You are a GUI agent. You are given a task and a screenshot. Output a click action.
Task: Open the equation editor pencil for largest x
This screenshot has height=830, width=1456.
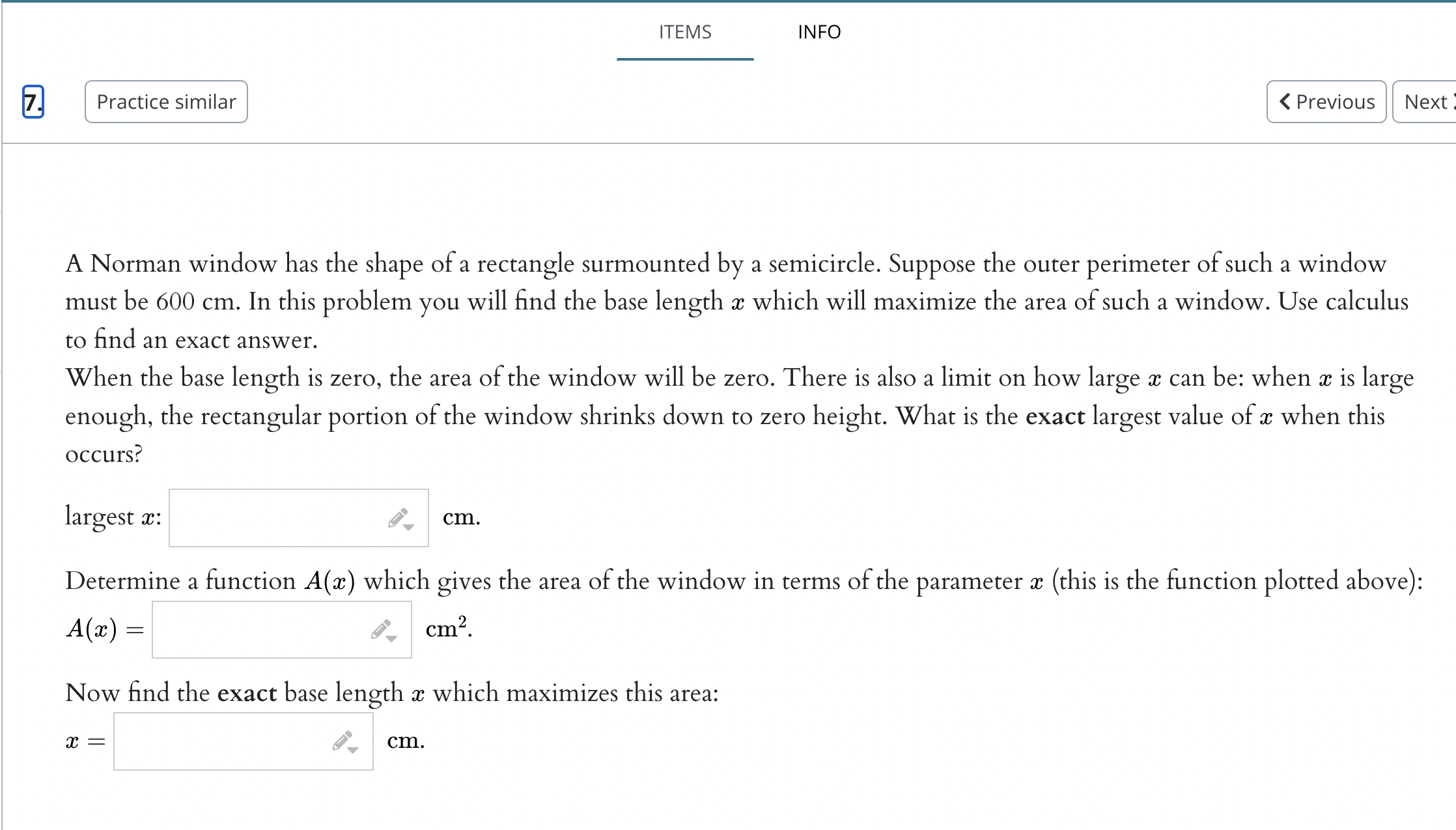(x=397, y=518)
